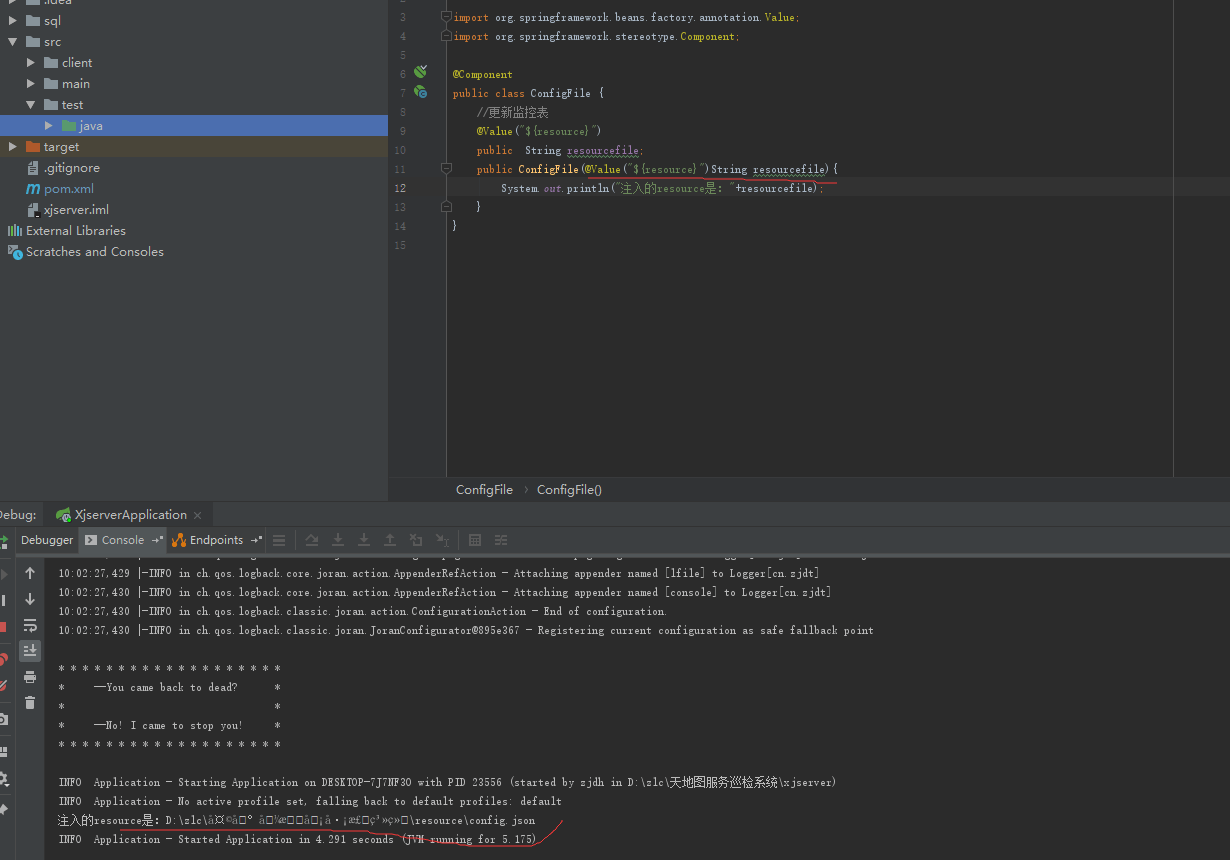
Task: Click the Up the stack trace arrow
Action: [x=30, y=573]
